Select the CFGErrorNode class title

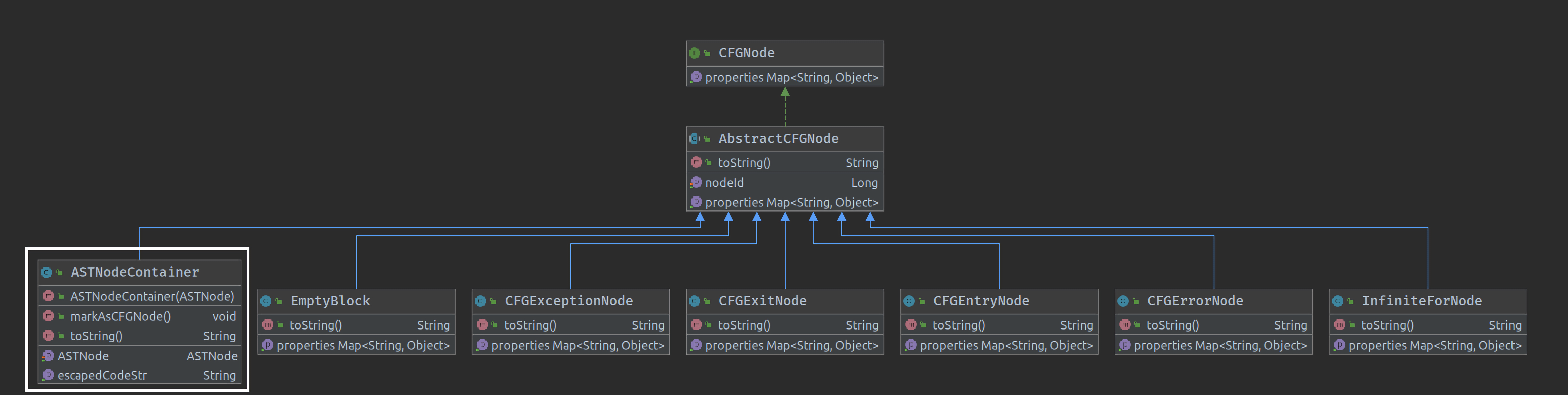click(x=1195, y=301)
